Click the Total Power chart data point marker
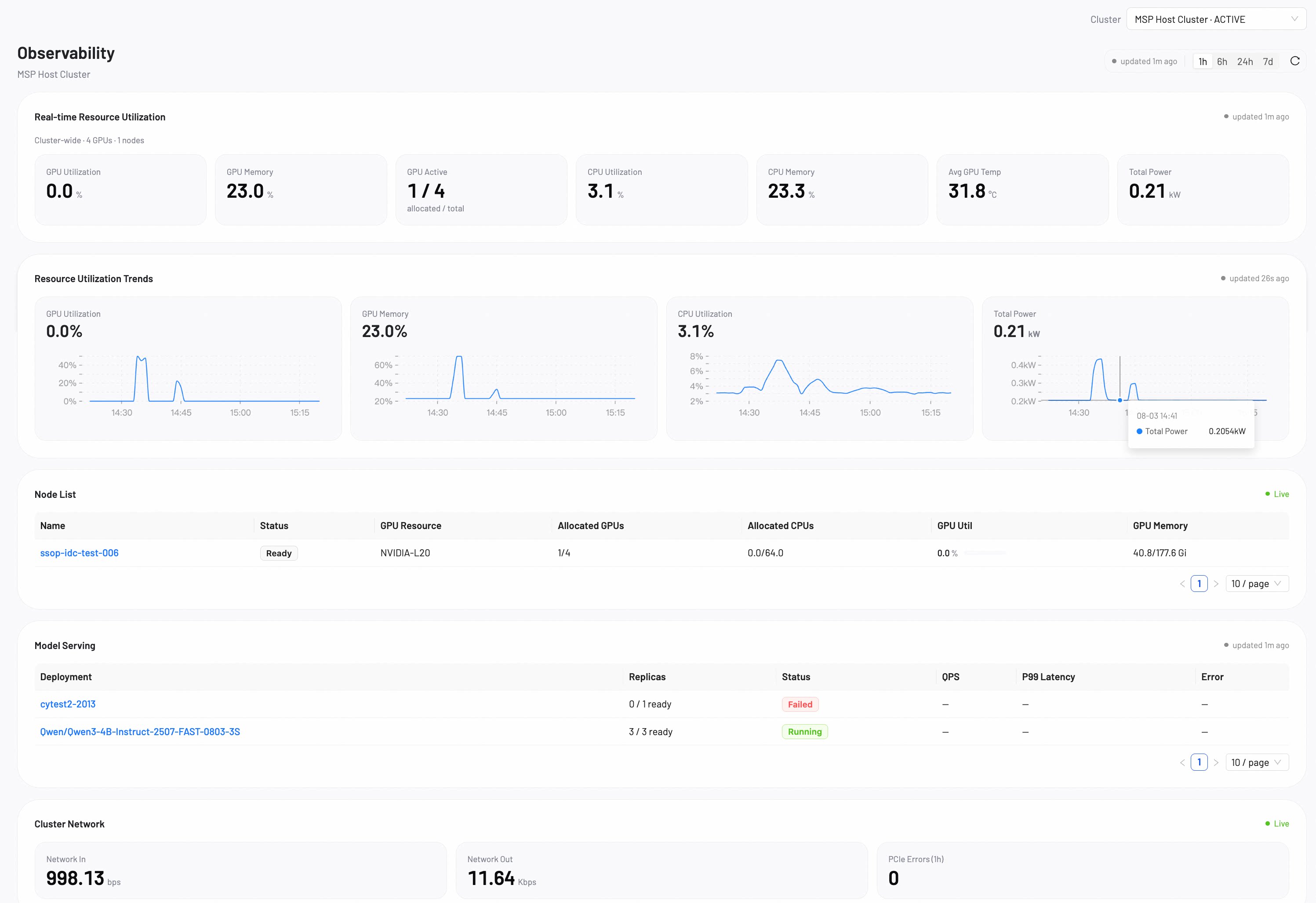The image size is (1316, 903). 1120,400
